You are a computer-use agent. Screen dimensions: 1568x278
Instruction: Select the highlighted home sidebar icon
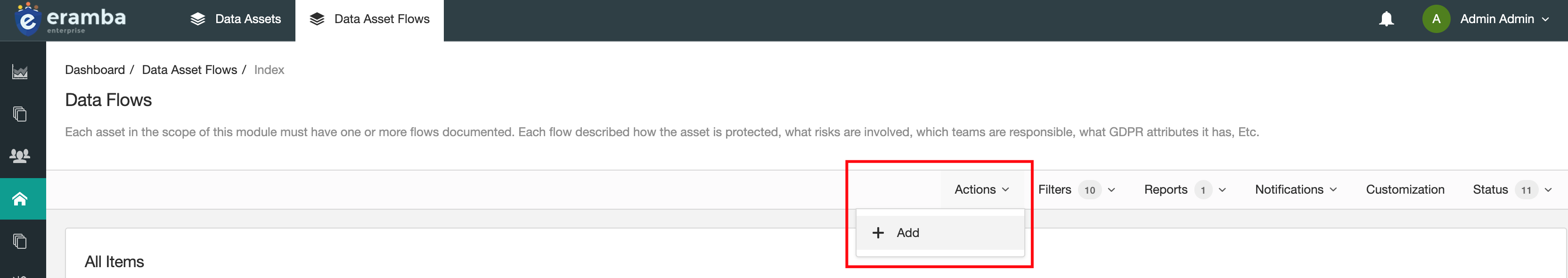20,199
